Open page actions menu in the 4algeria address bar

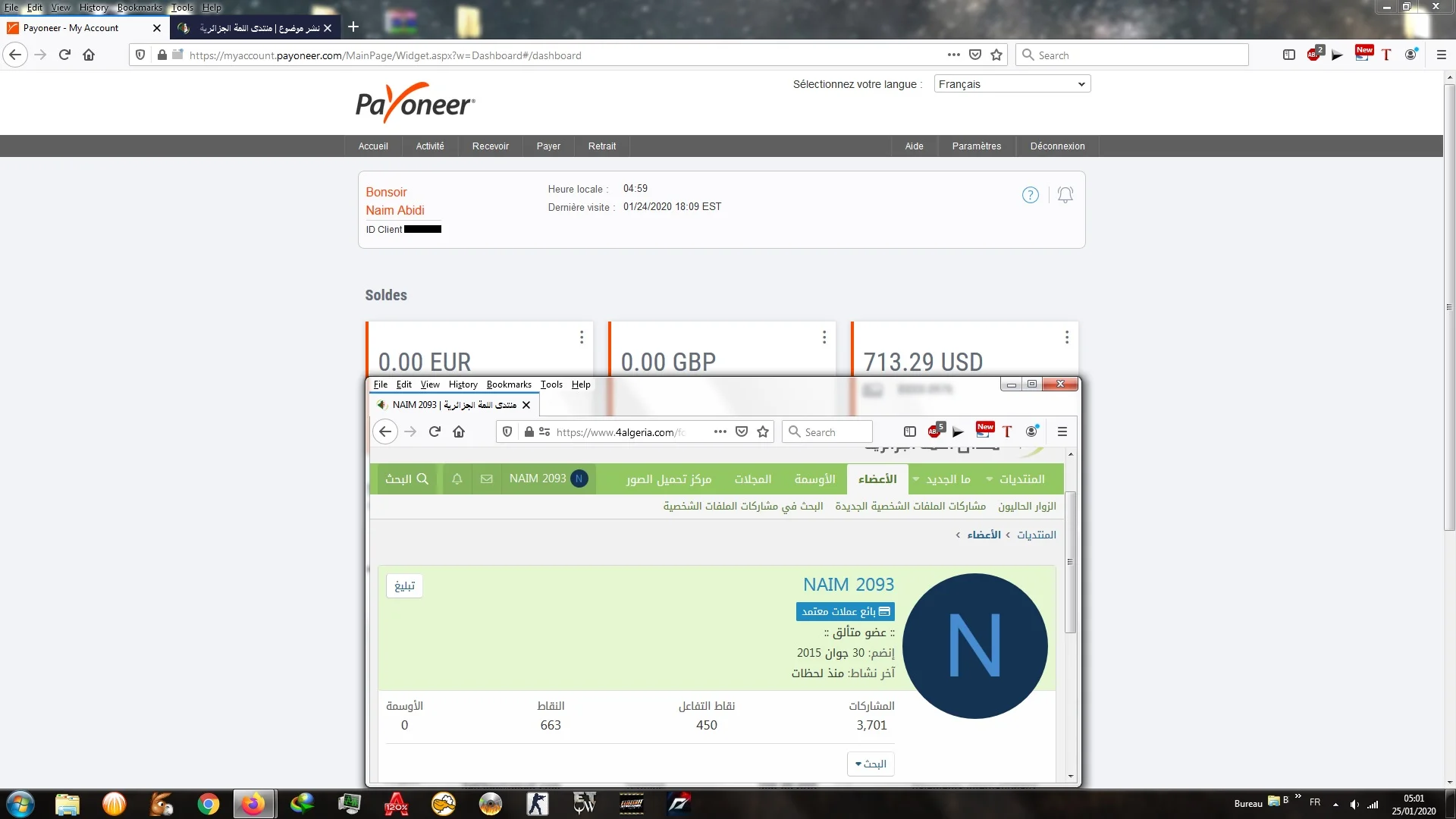coord(720,431)
